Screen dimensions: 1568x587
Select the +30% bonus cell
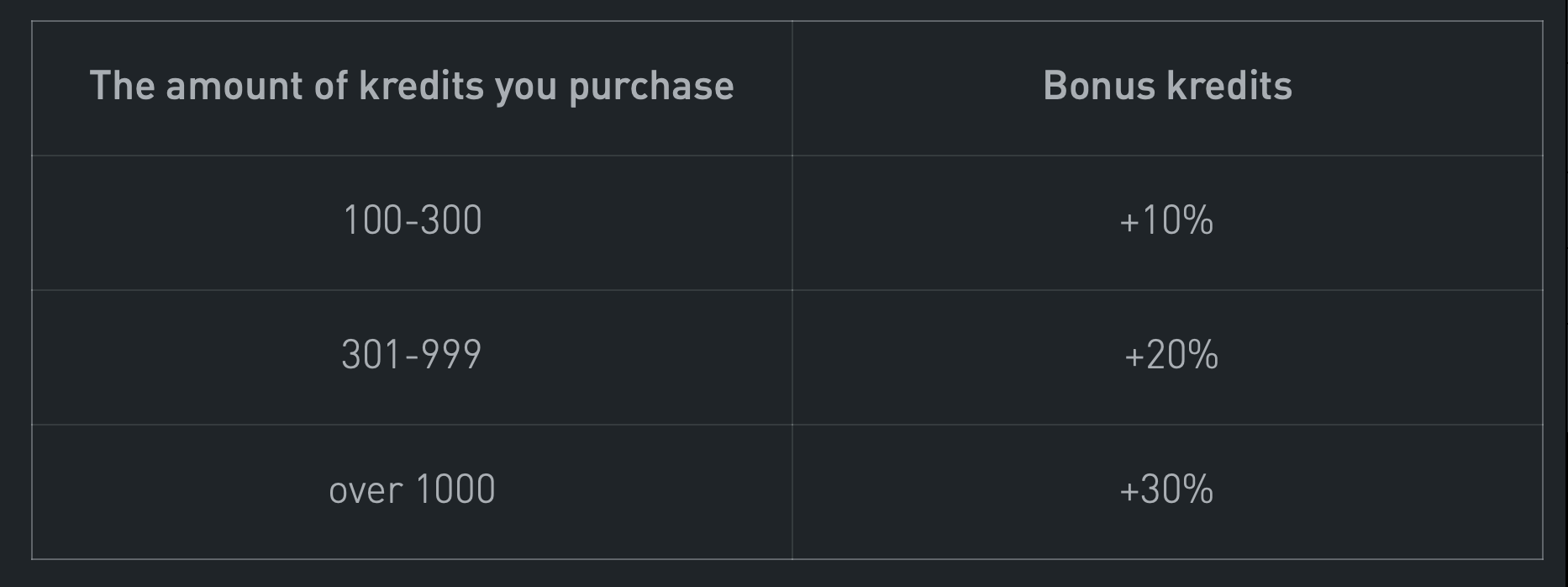(1166, 489)
